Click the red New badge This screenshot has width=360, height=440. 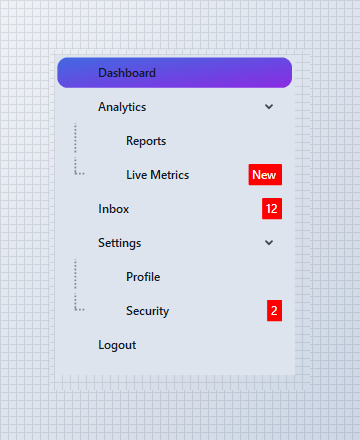click(x=265, y=175)
